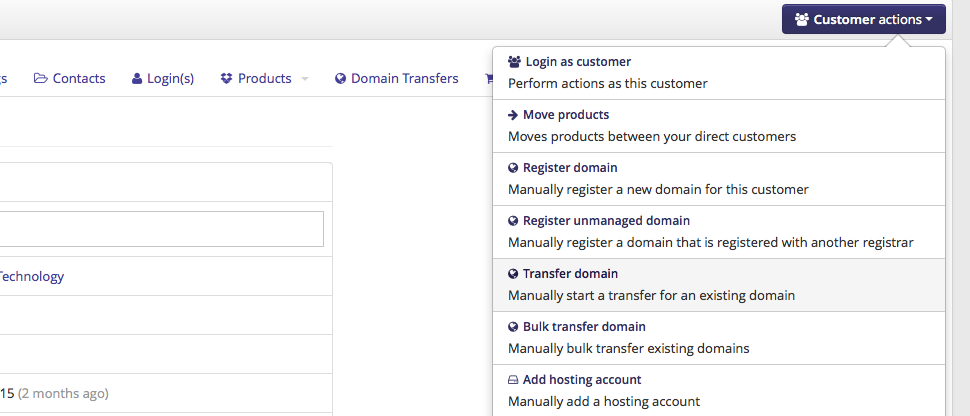
Task: Click globe icon beside Bulk transfer domain
Action: pyautogui.click(x=513, y=327)
